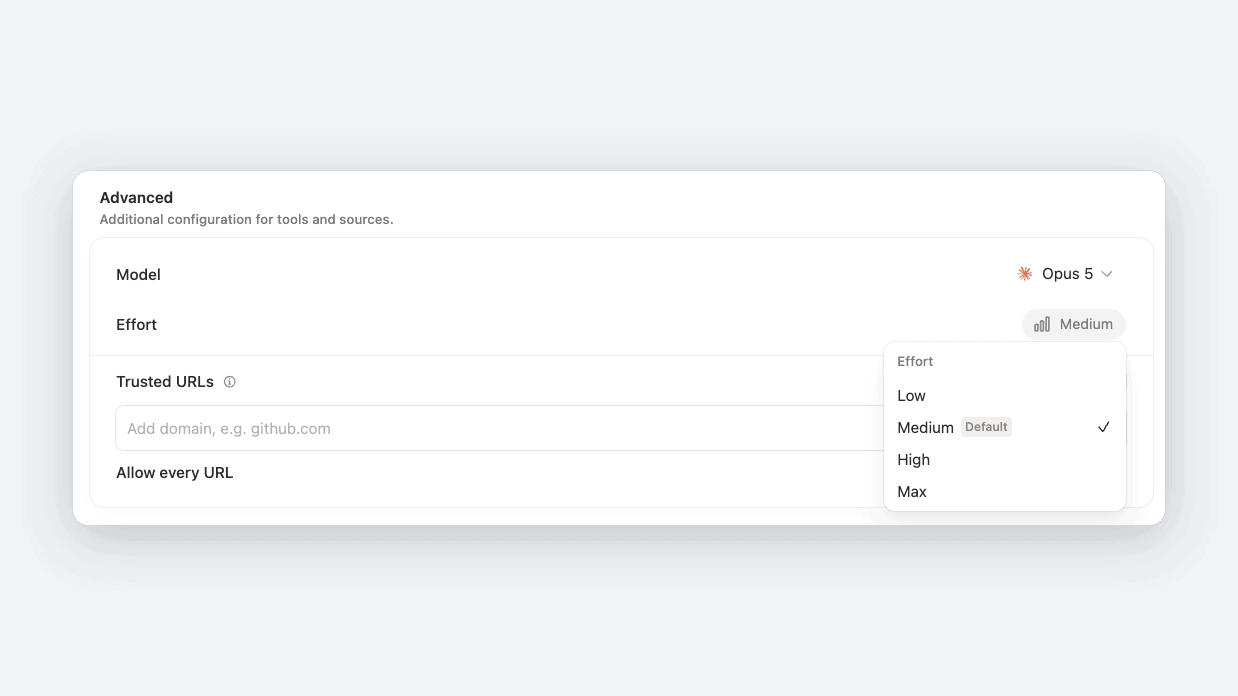Viewport: 1238px width, 696px height.
Task: Click the Default badge beside Medium
Action: coord(987,427)
